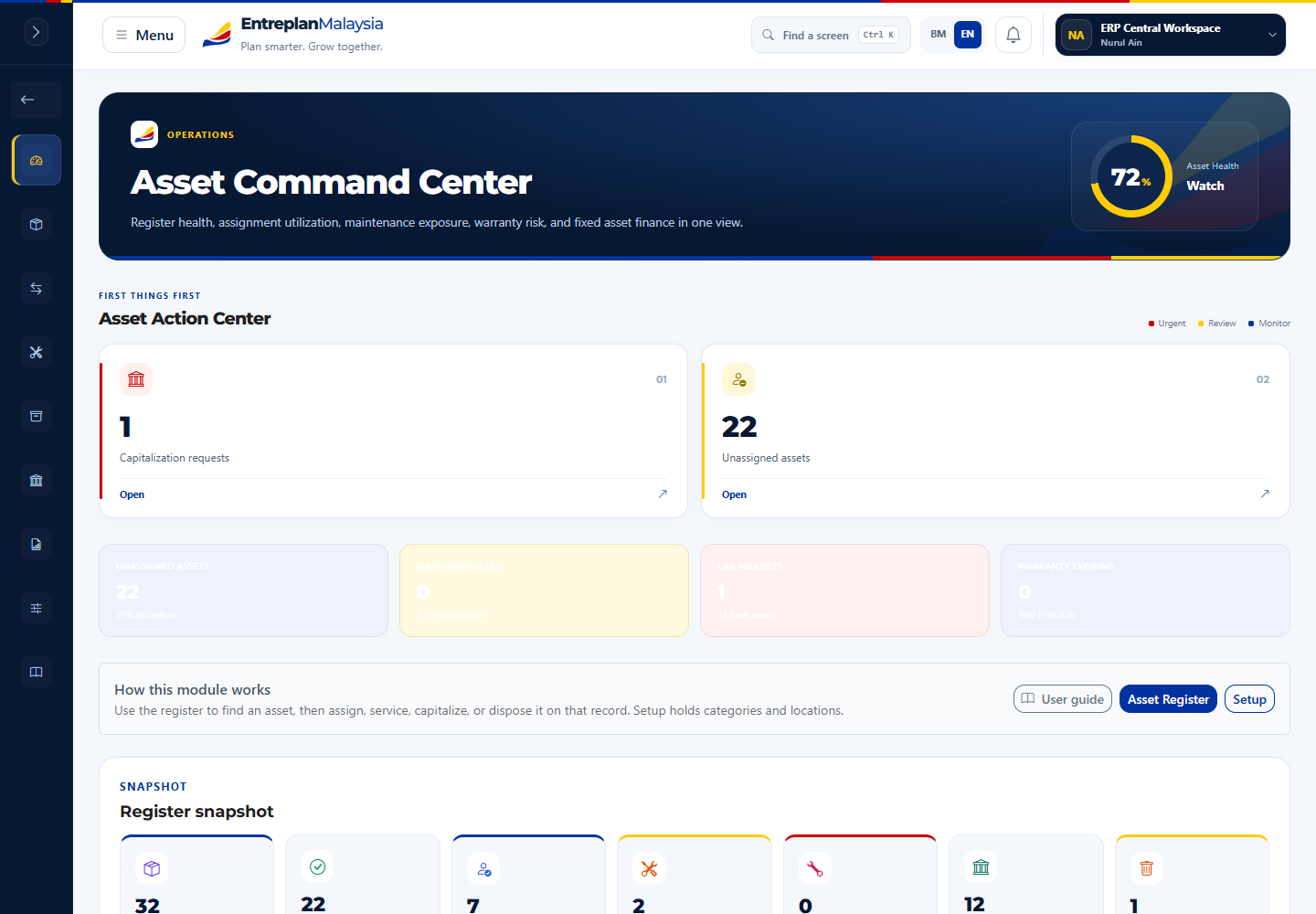Switch language to BM

pos(939,35)
